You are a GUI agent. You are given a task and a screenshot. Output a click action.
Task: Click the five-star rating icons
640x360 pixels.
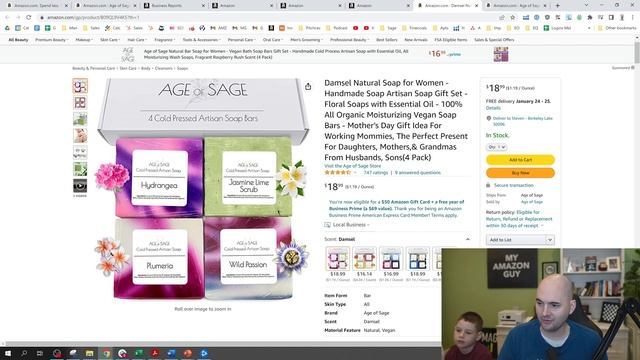338,173
